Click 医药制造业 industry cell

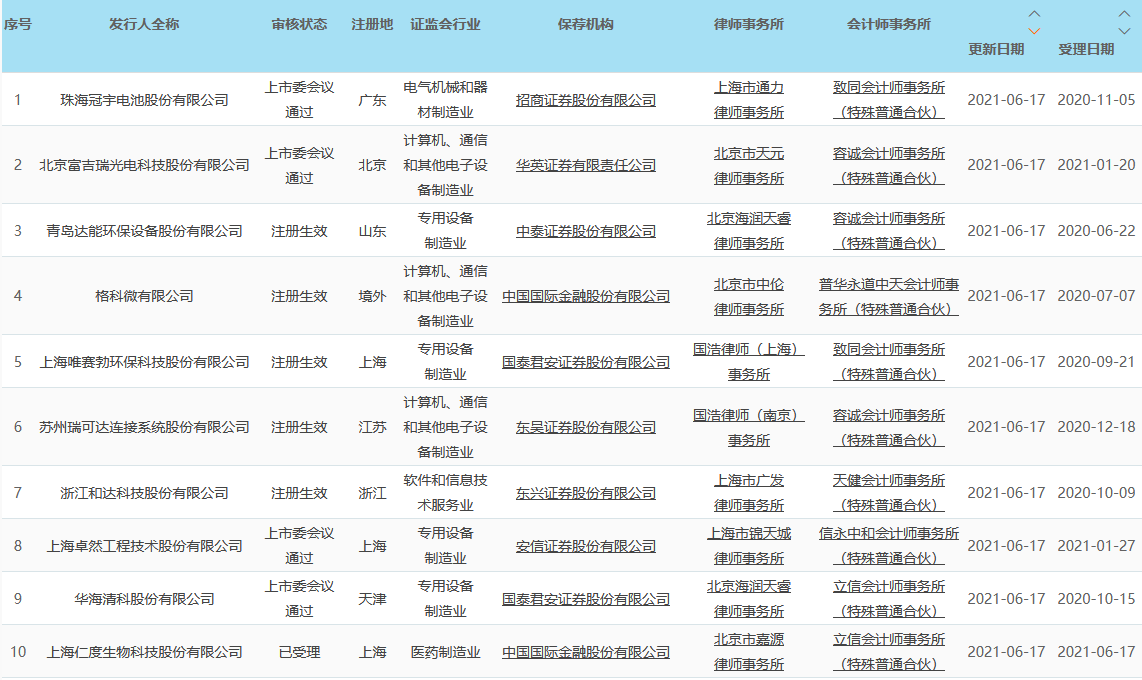(x=445, y=652)
